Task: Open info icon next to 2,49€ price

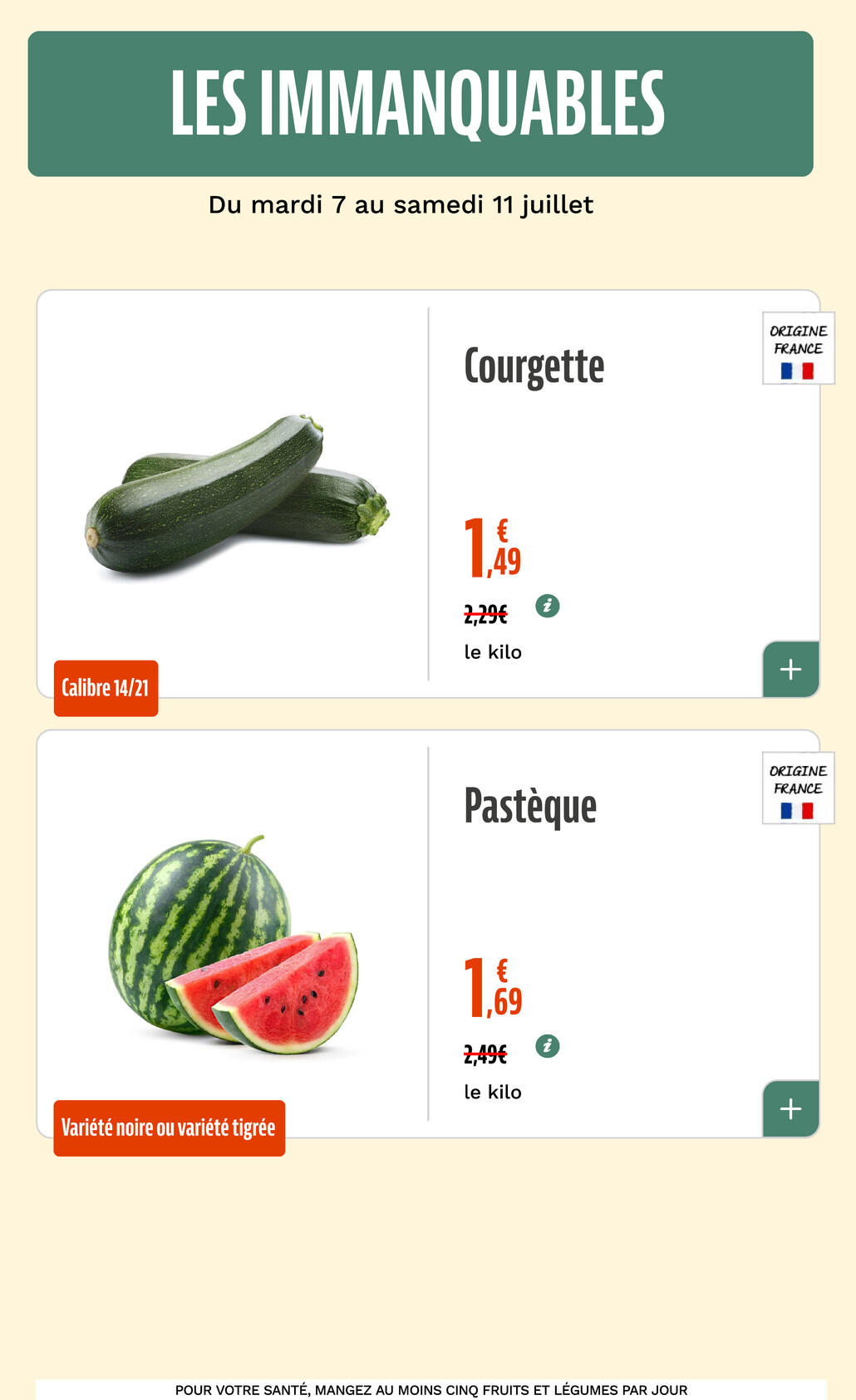Action: pos(547,1045)
